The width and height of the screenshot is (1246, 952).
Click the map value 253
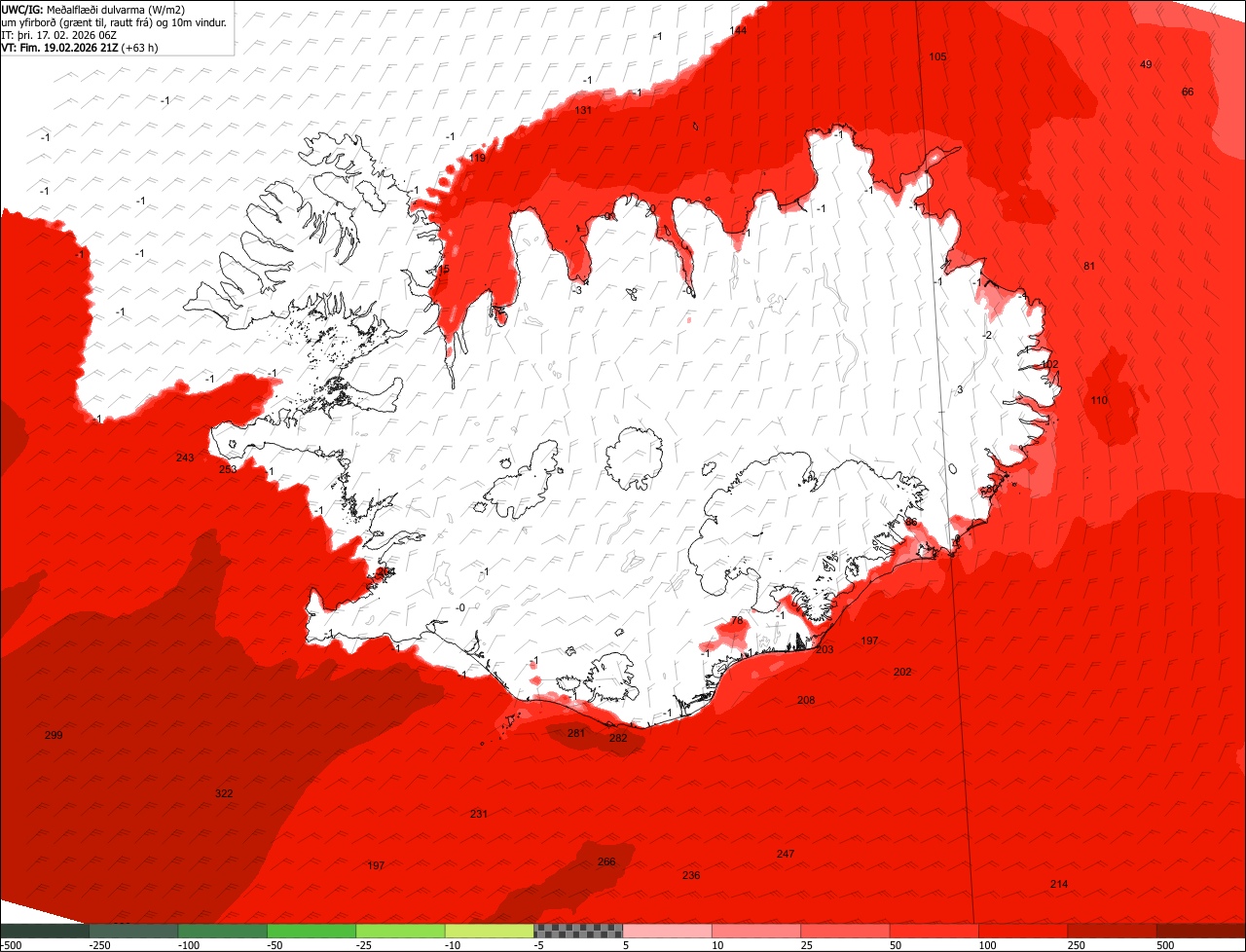(228, 470)
